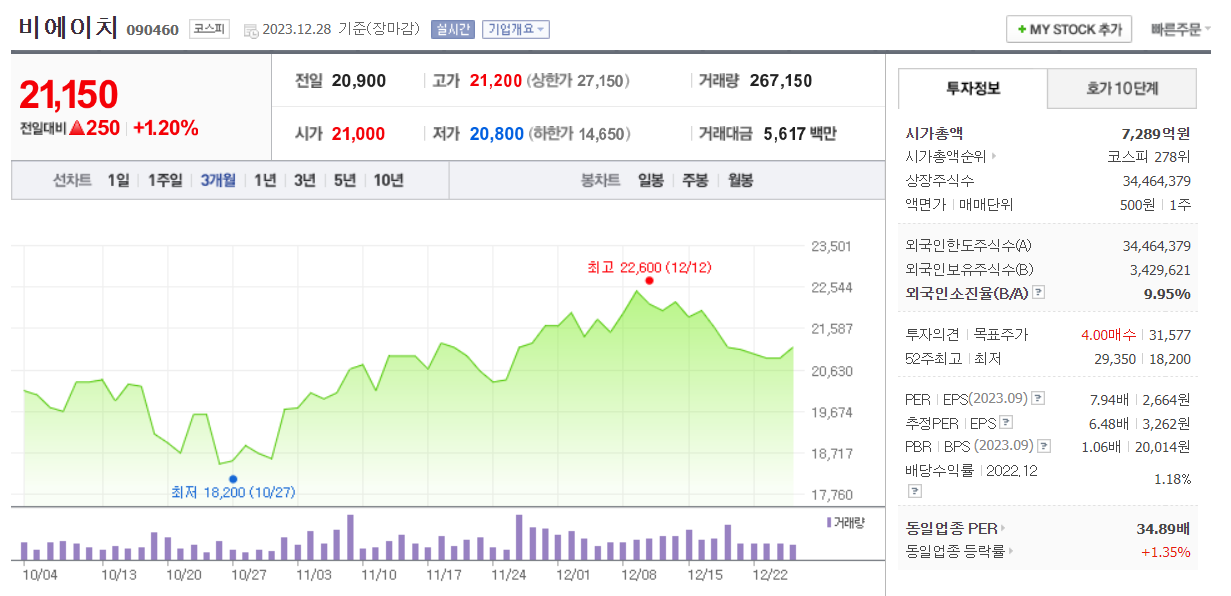Select the 1일 line chart period
This screenshot has height=596, width=1231.
coord(118,180)
